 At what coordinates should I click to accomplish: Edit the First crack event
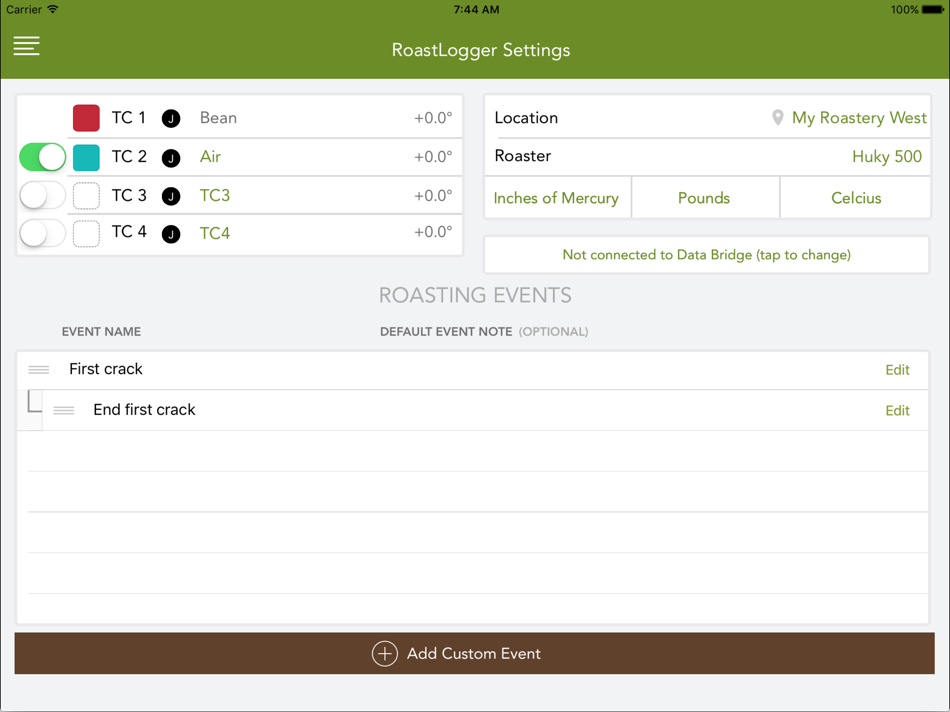click(x=897, y=370)
